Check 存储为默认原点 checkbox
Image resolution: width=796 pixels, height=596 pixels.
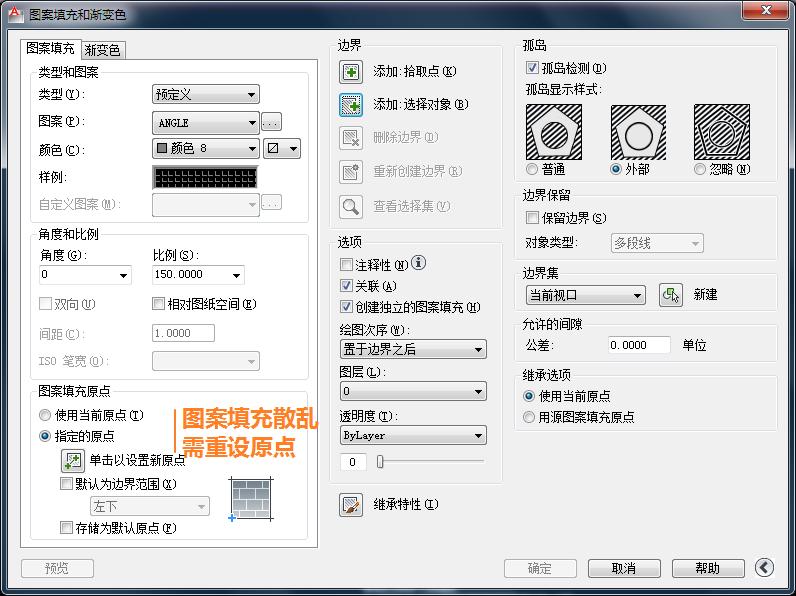pyautogui.click(x=66, y=527)
